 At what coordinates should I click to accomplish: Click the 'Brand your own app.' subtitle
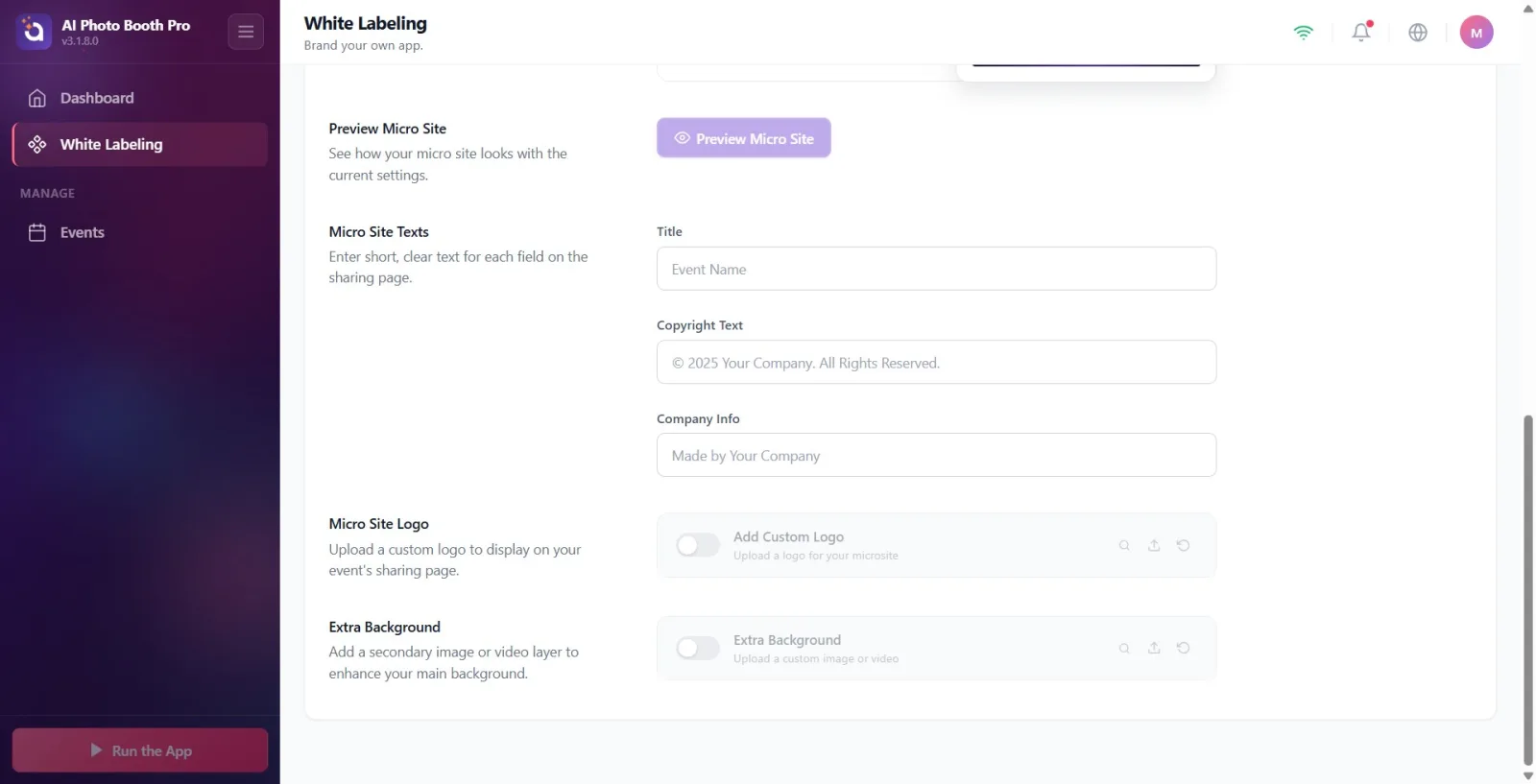pos(363,45)
